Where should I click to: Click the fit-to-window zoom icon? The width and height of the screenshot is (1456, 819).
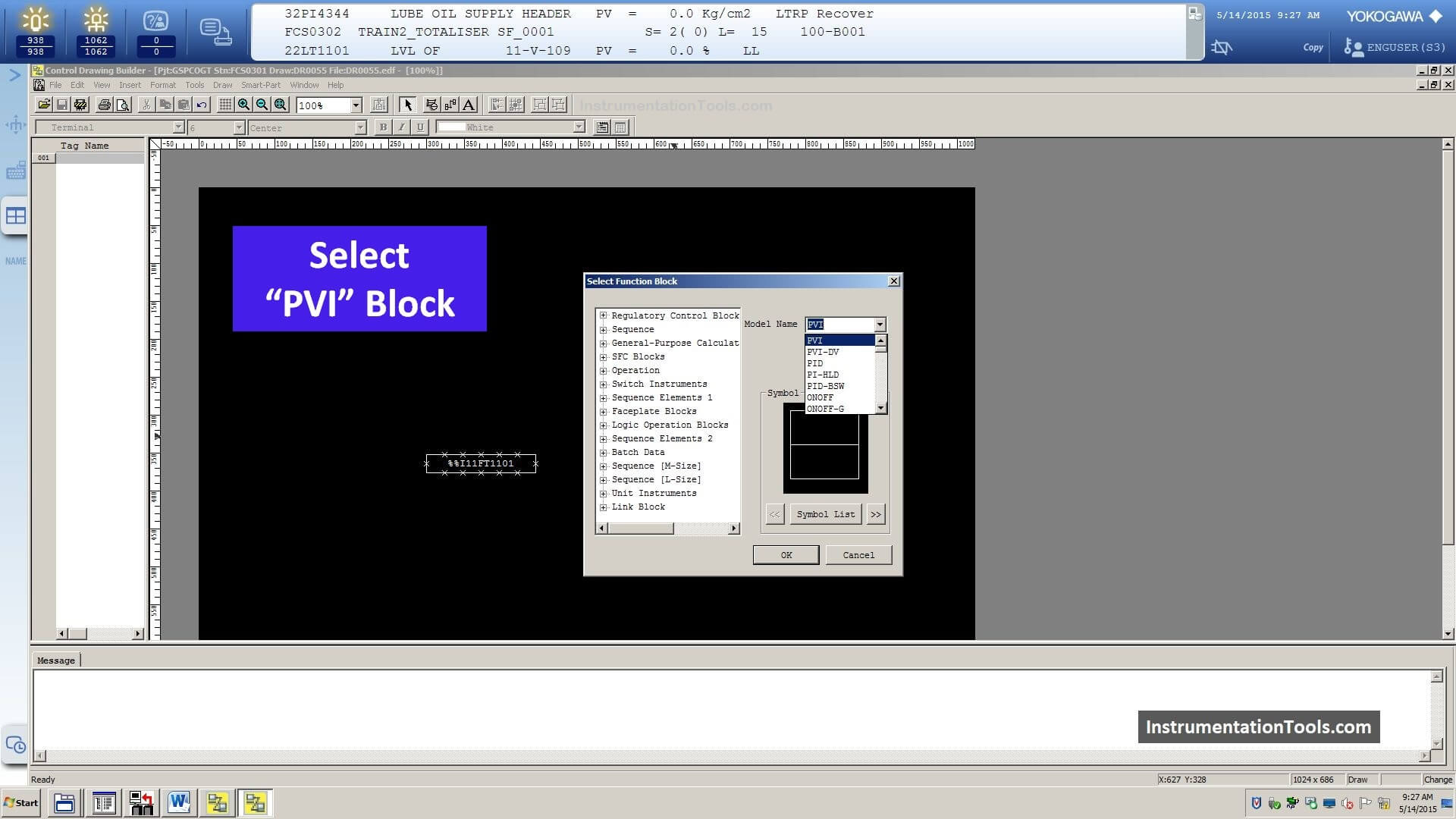(280, 105)
